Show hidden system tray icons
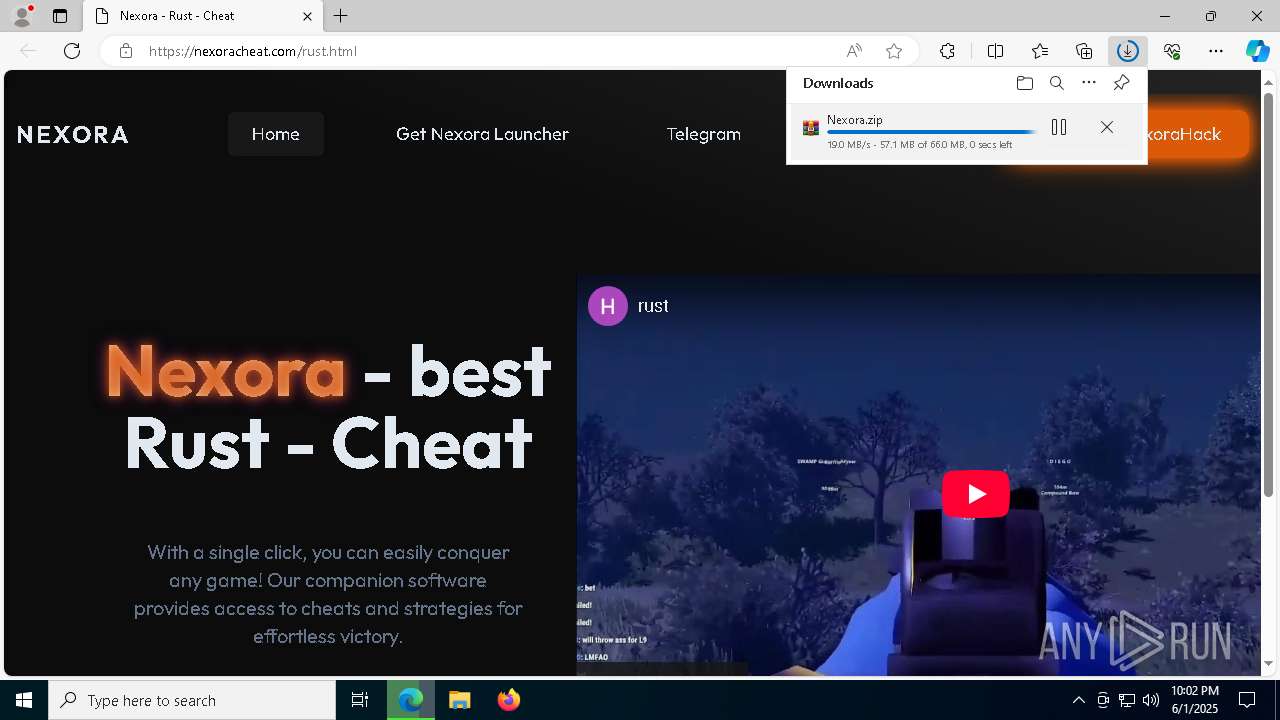Viewport: 1280px width, 720px height. (x=1079, y=700)
